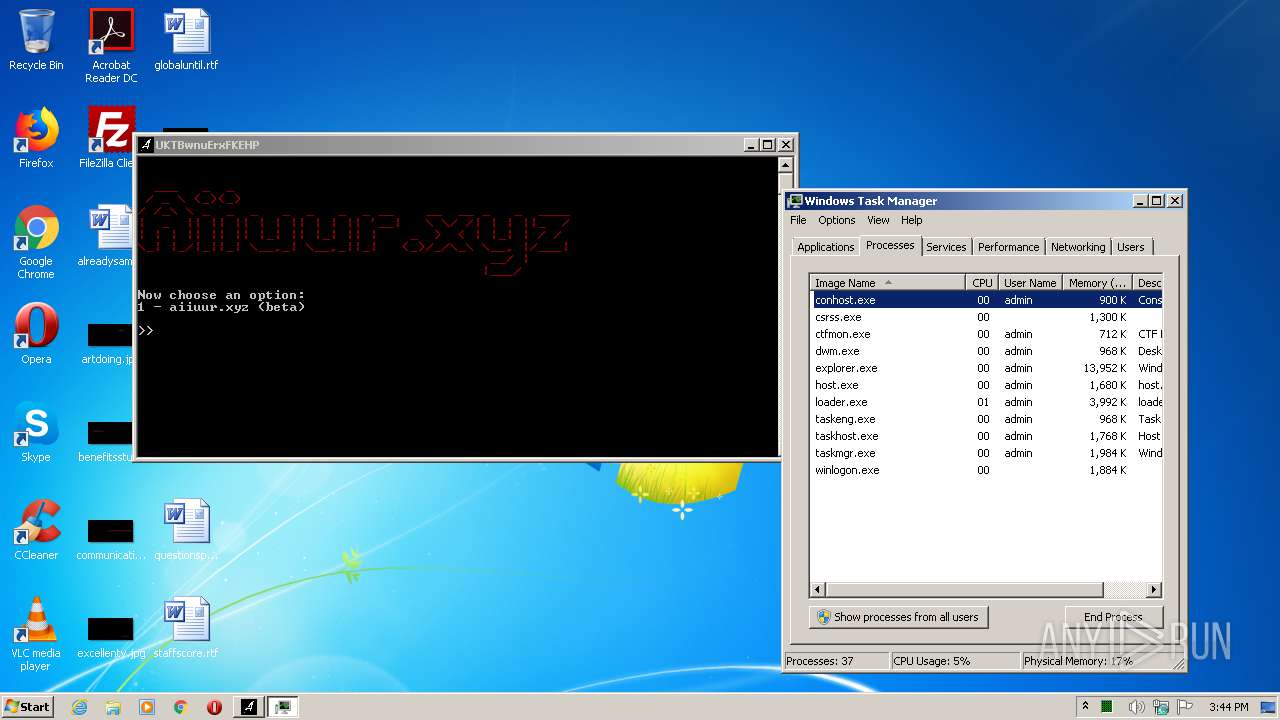The width and height of the screenshot is (1280, 720).
Task: Select communicati... desktop file
Action: [111, 540]
